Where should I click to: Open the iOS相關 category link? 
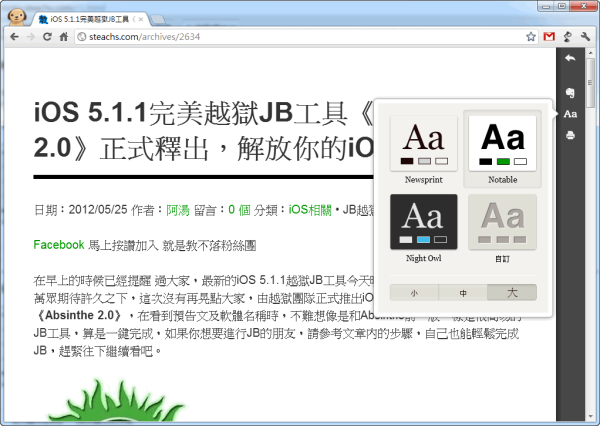(x=310, y=210)
